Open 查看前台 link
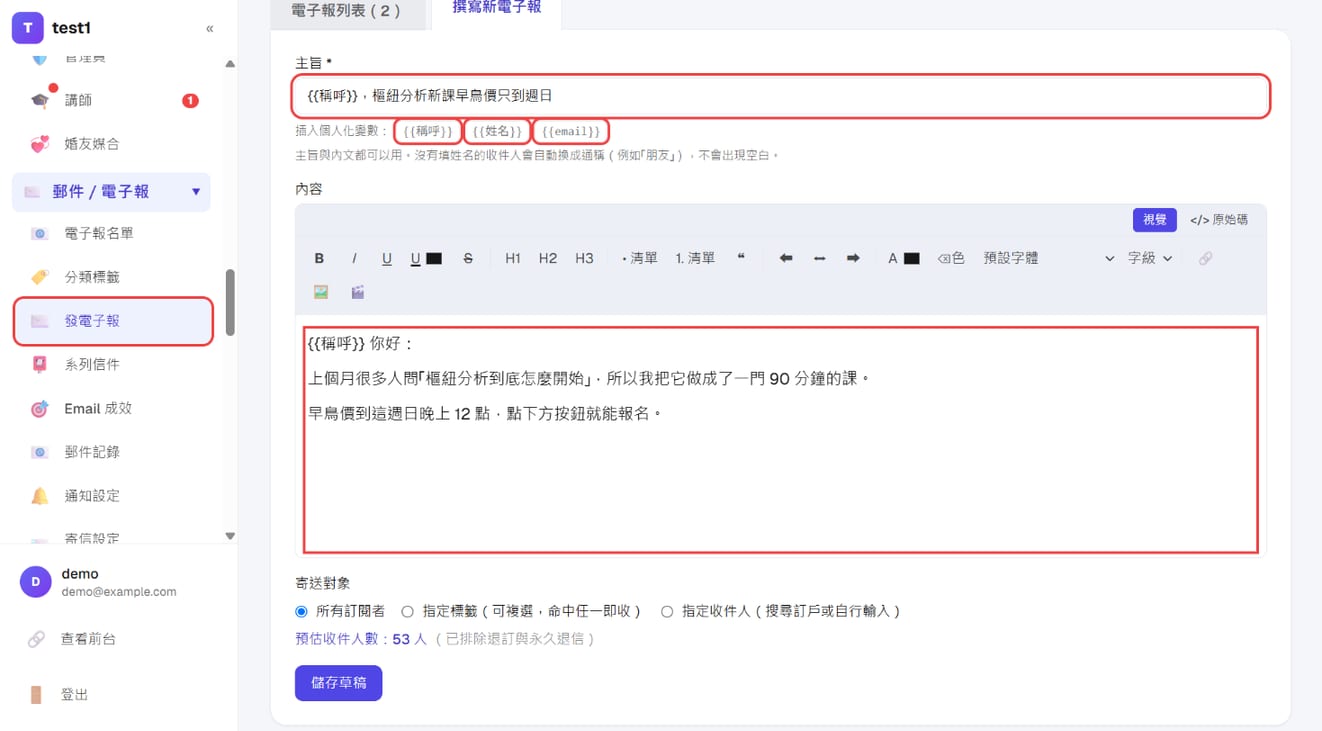This screenshot has width=1322, height=731. tap(88, 639)
